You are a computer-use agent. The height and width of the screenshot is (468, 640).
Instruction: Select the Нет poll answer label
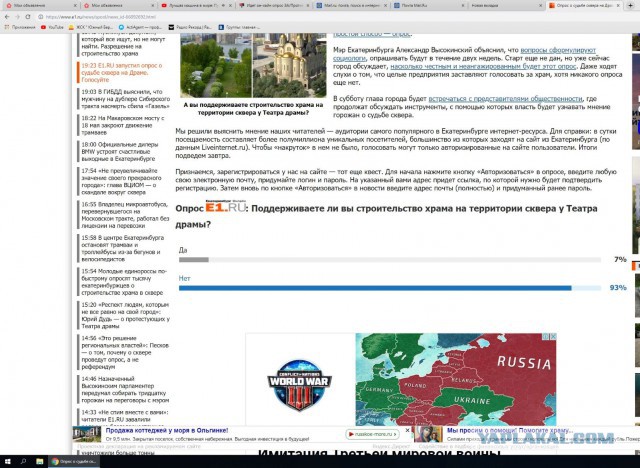pyautogui.click(x=184, y=278)
